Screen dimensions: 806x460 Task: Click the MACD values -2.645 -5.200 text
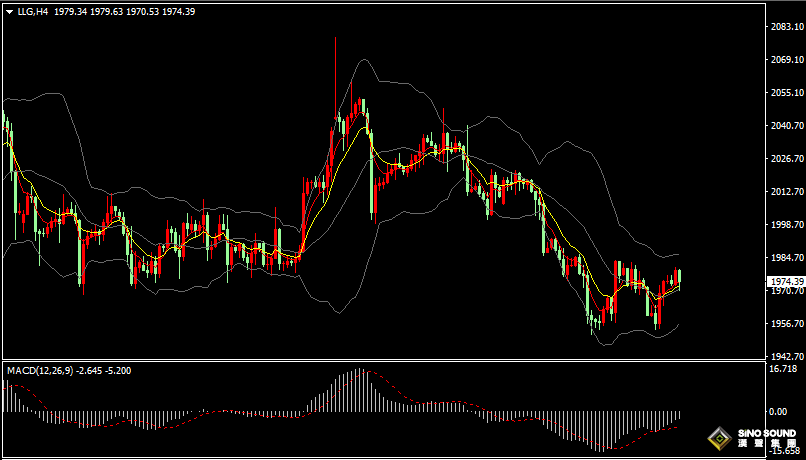(103, 371)
